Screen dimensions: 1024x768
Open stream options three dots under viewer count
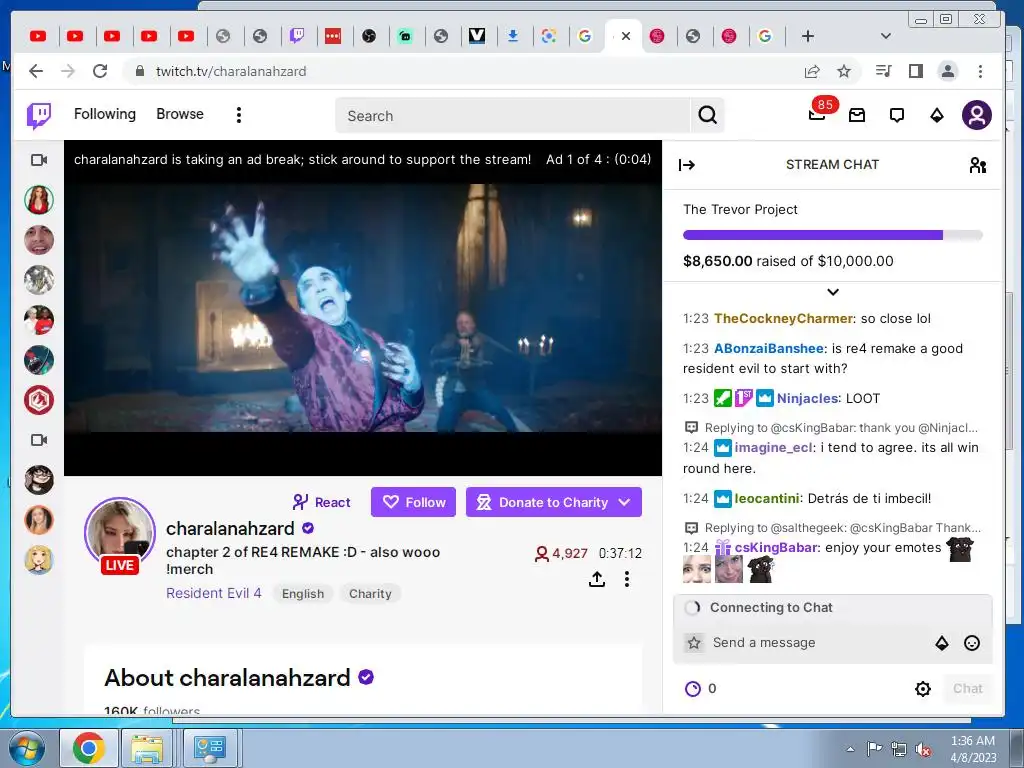click(x=627, y=579)
